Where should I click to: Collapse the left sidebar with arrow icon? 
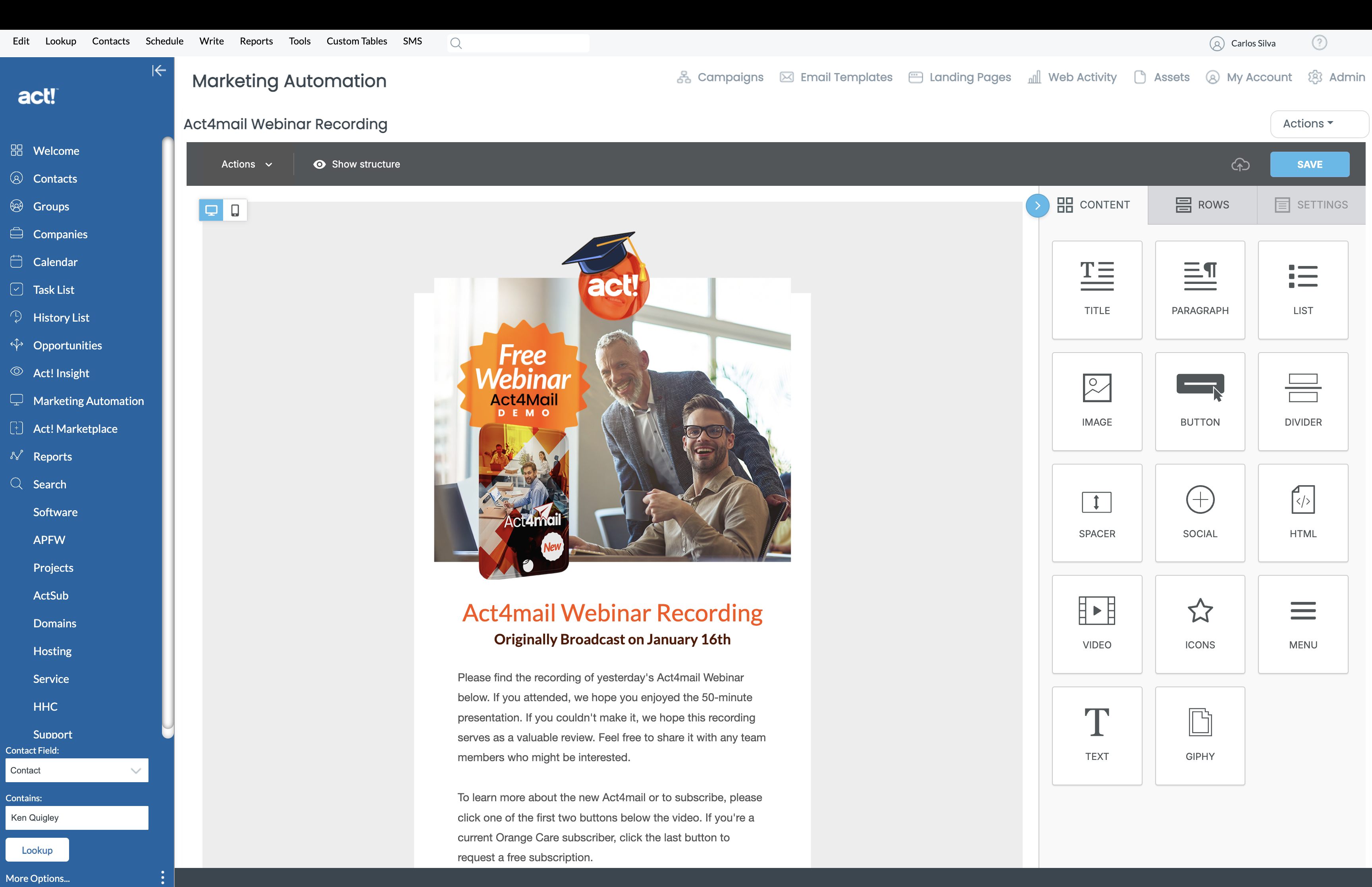pyautogui.click(x=159, y=70)
